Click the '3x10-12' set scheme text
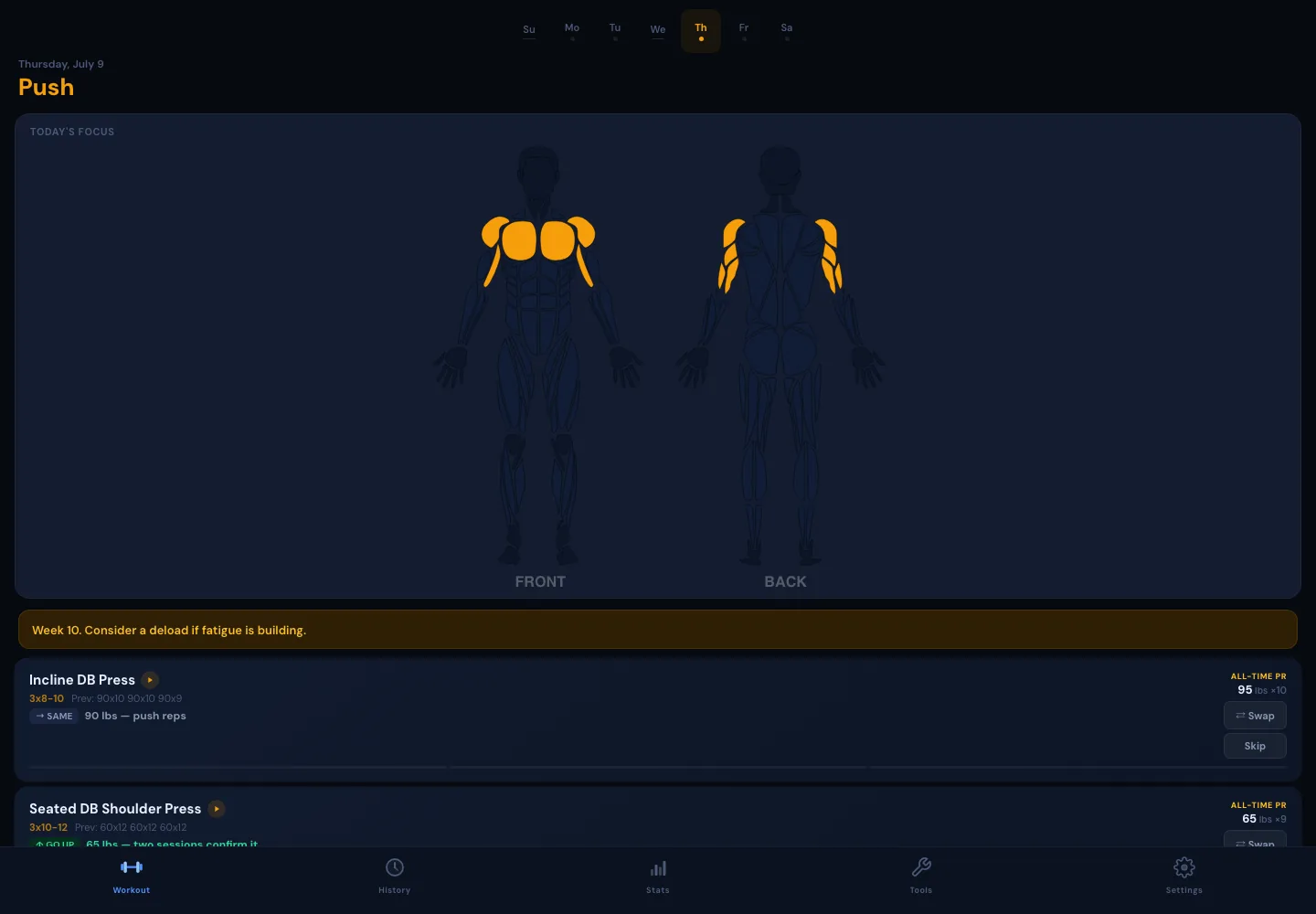The image size is (1316, 914). coord(48,827)
